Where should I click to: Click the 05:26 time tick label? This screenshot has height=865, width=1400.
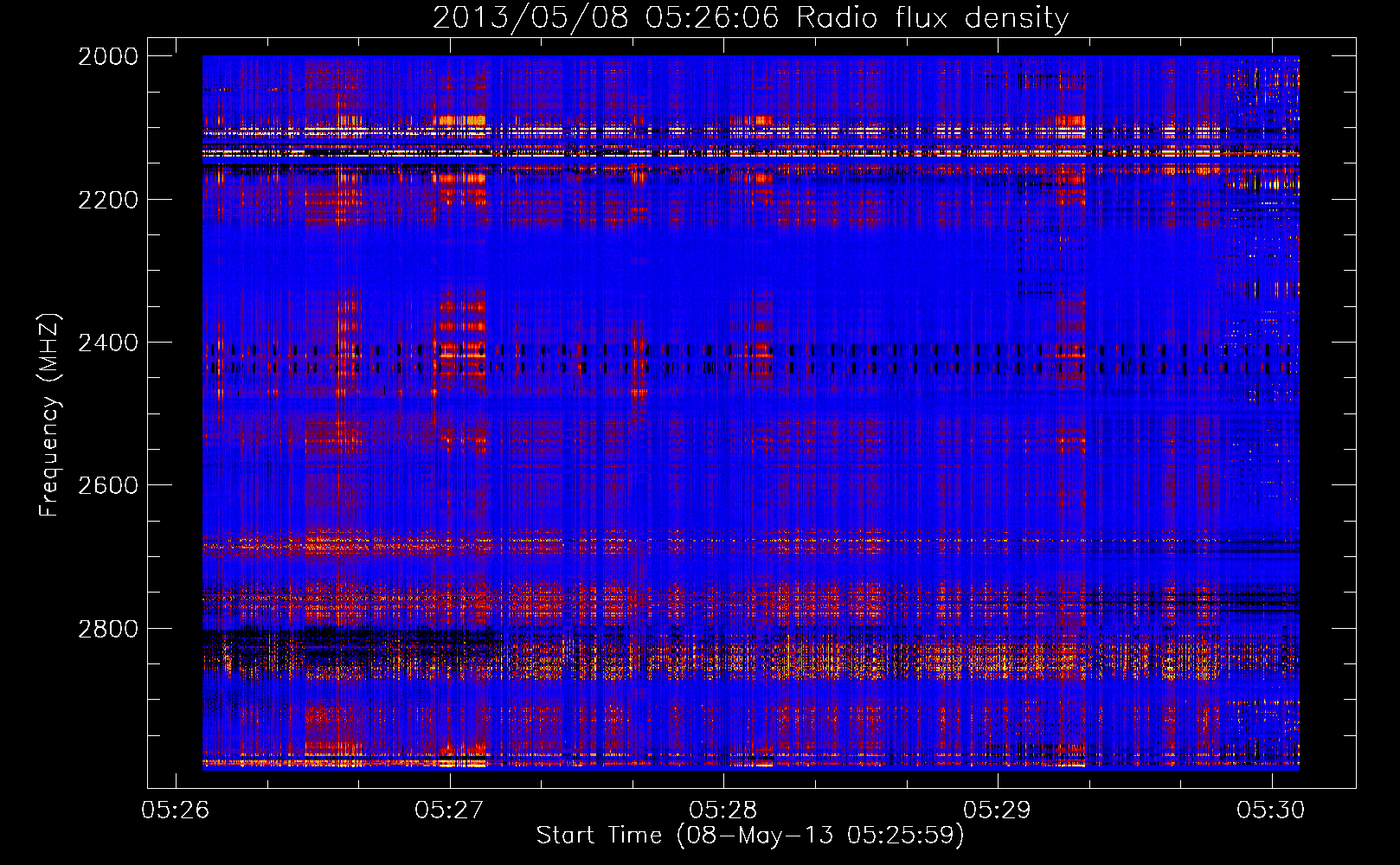tap(176, 810)
